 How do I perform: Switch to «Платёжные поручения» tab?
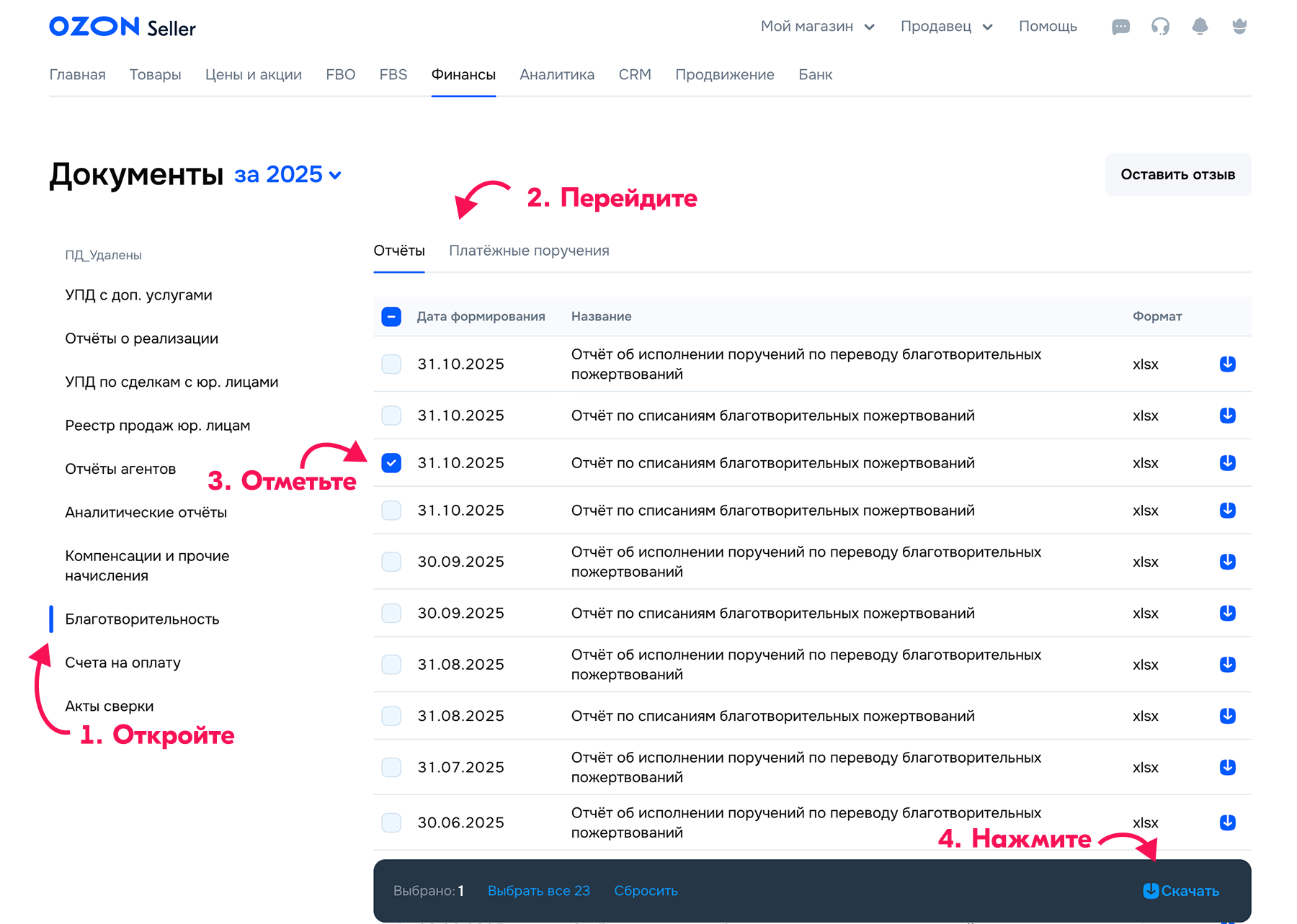tap(529, 251)
